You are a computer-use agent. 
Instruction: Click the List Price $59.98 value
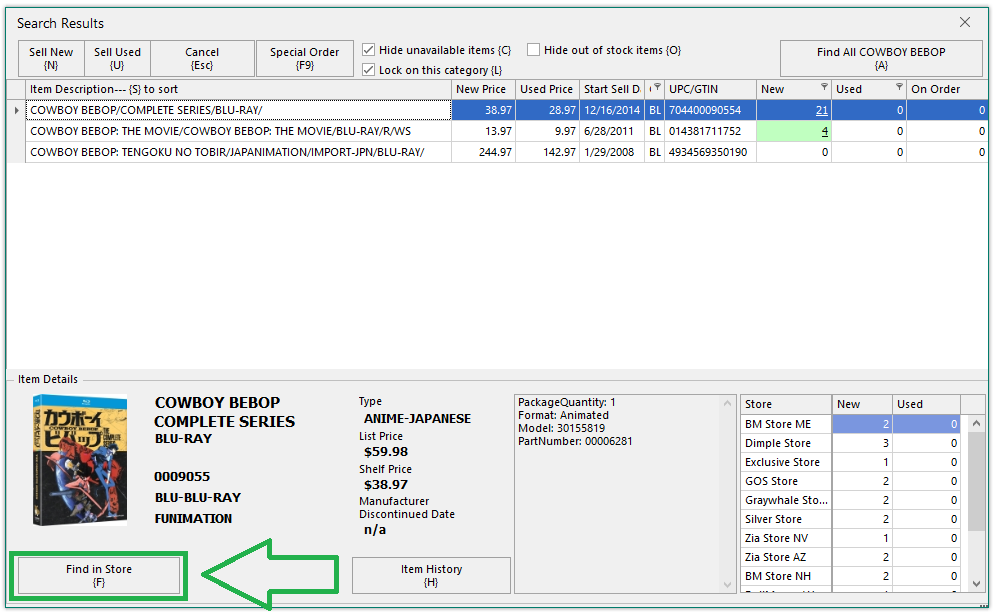[x=386, y=452]
